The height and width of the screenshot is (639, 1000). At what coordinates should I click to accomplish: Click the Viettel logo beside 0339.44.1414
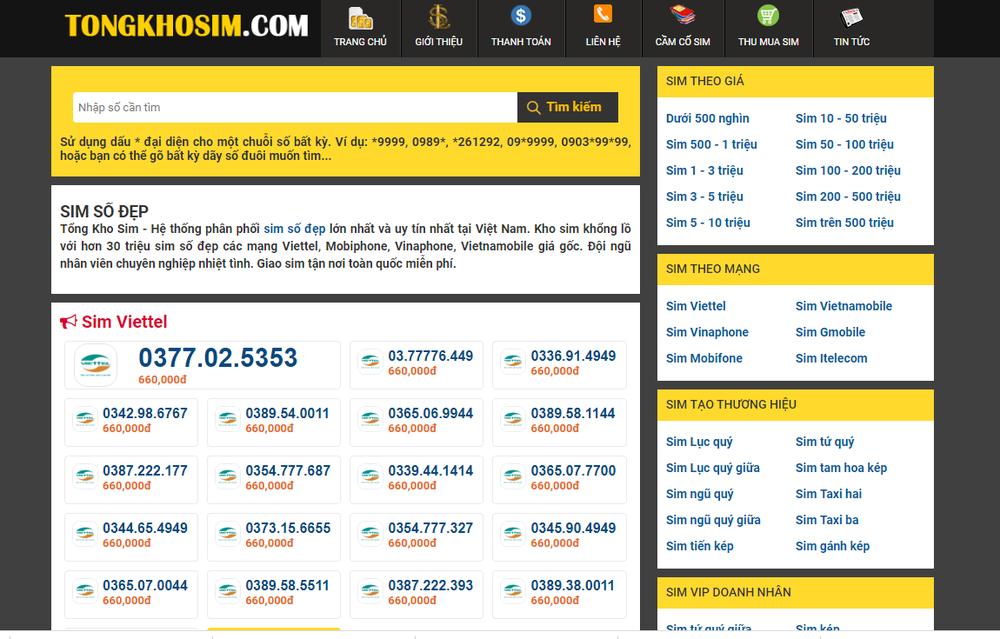click(x=370, y=477)
